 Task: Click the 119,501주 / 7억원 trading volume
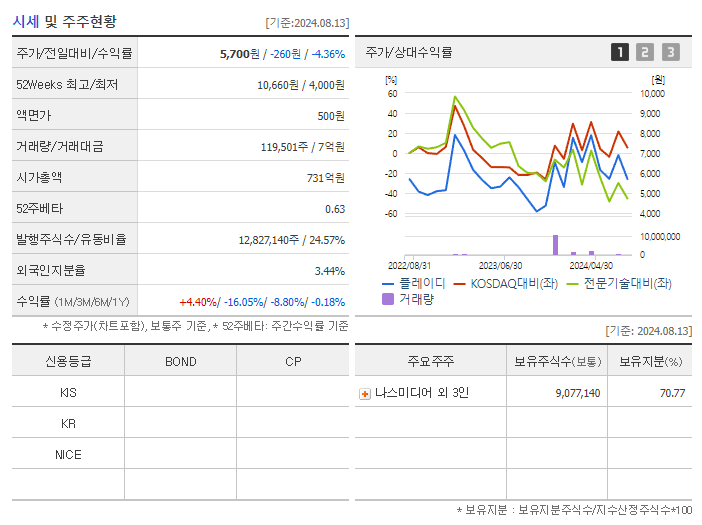tap(303, 147)
